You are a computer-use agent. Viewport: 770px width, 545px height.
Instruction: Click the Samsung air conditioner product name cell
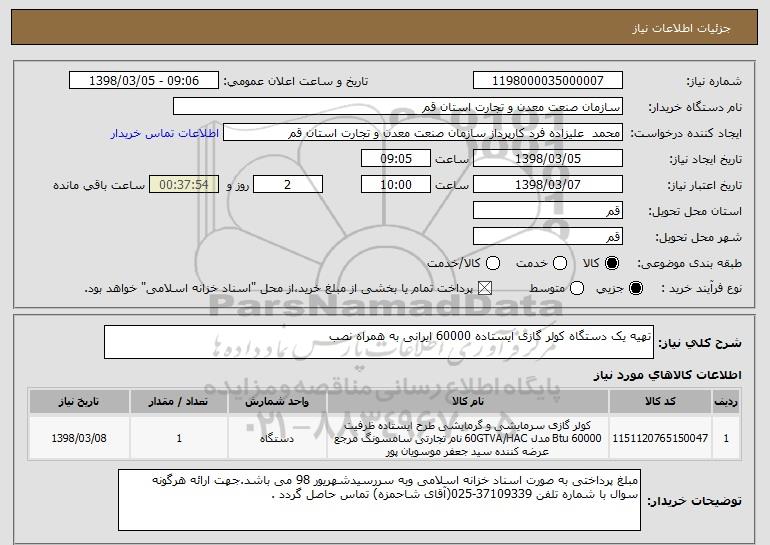(x=468, y=438)
